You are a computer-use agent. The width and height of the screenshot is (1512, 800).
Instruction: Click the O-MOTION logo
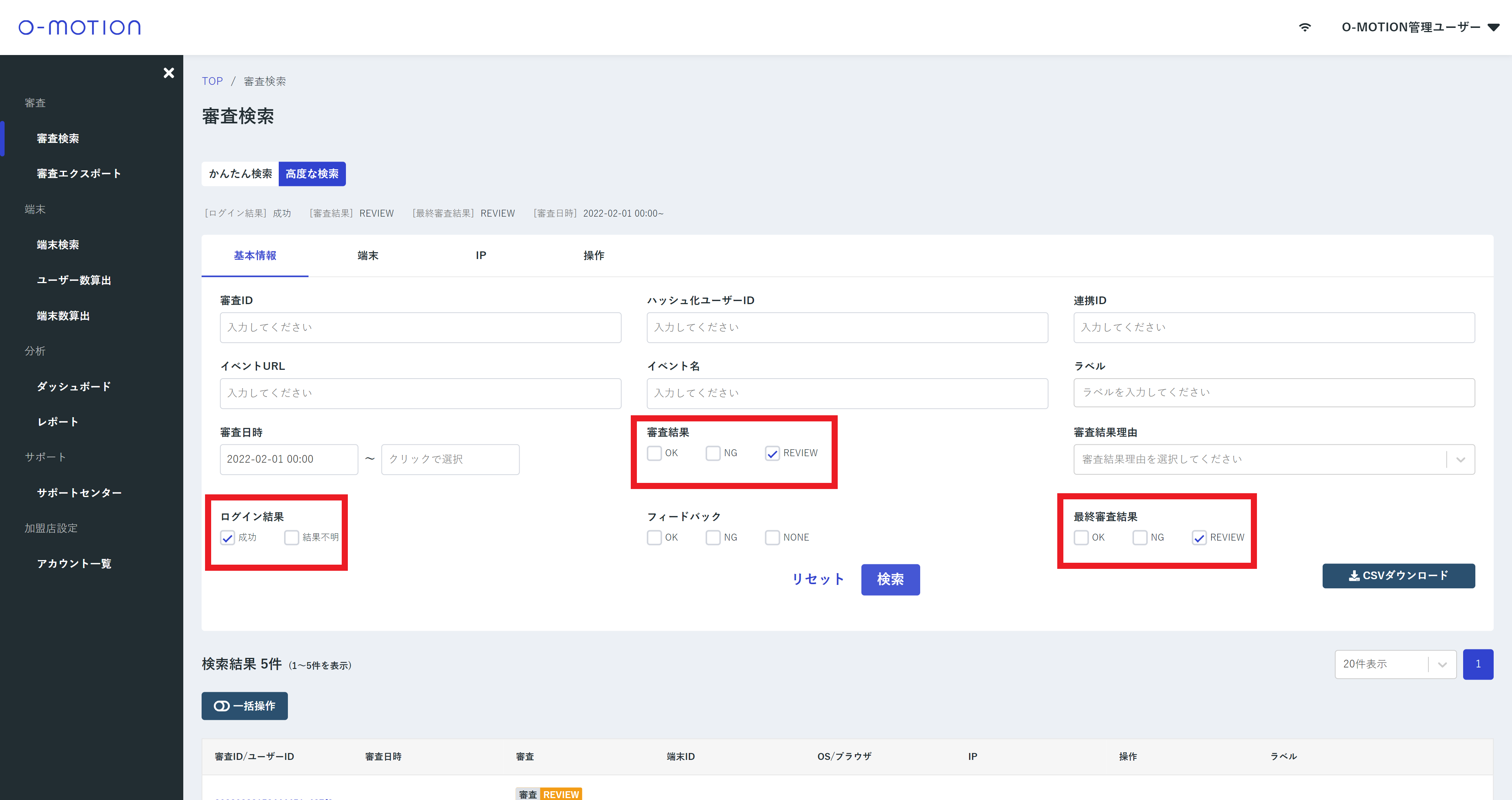[x=80, y=27]
